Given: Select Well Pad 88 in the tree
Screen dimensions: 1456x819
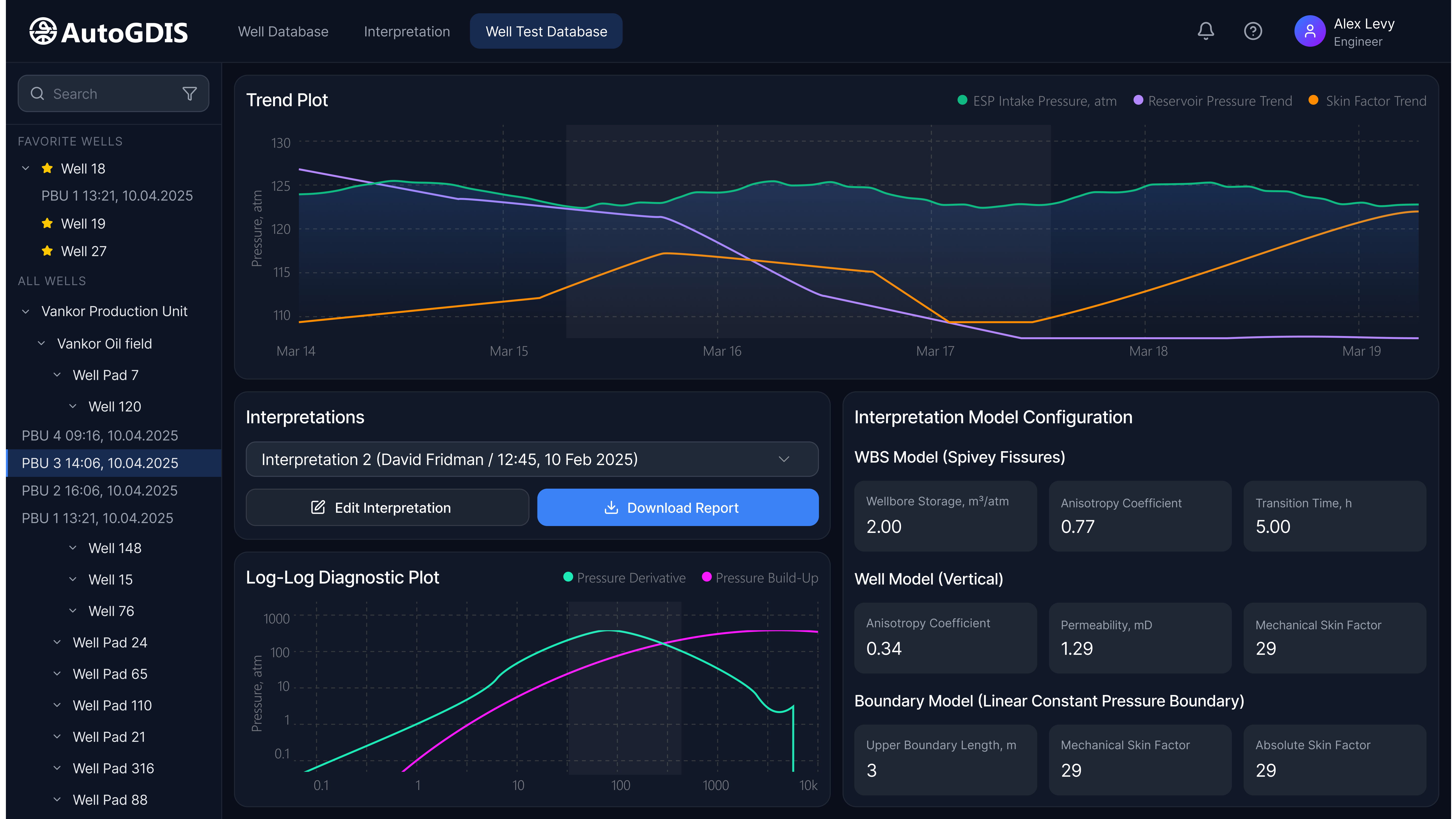Looking at the screenshot, I should [x=110, y=800].
